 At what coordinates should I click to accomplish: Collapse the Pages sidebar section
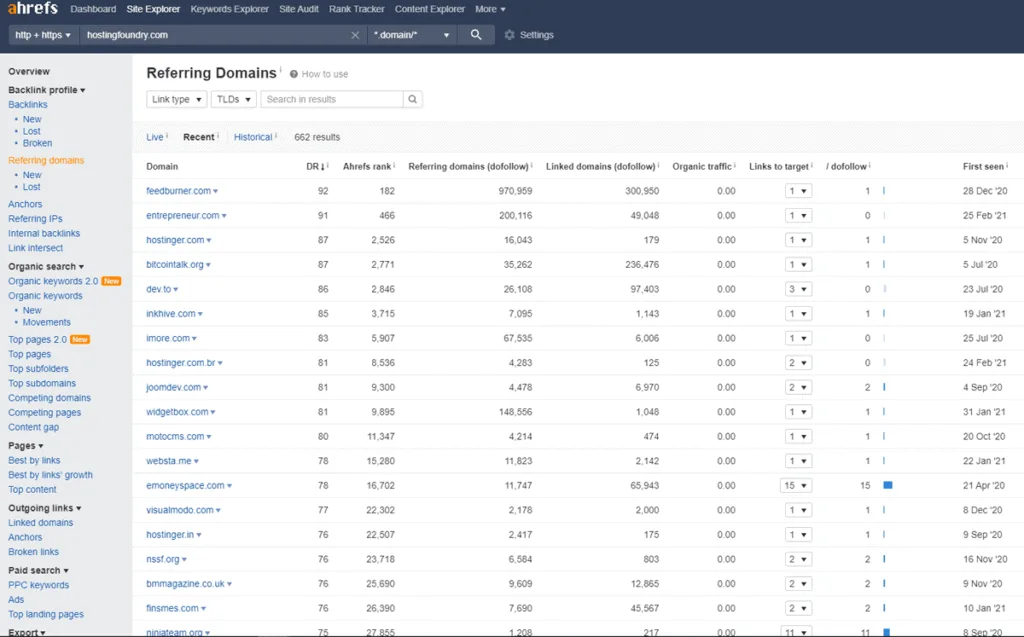coord(25,446)
